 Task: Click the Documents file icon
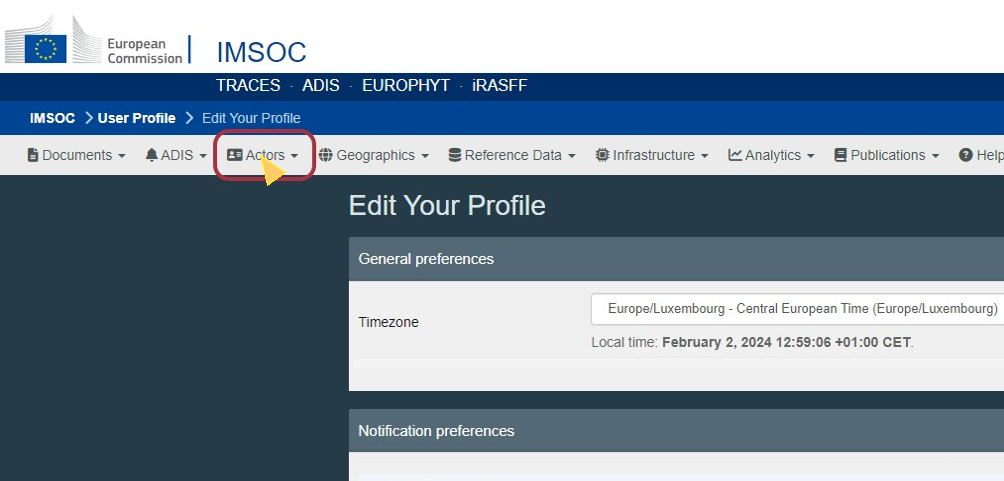click(x=33, y=155)
